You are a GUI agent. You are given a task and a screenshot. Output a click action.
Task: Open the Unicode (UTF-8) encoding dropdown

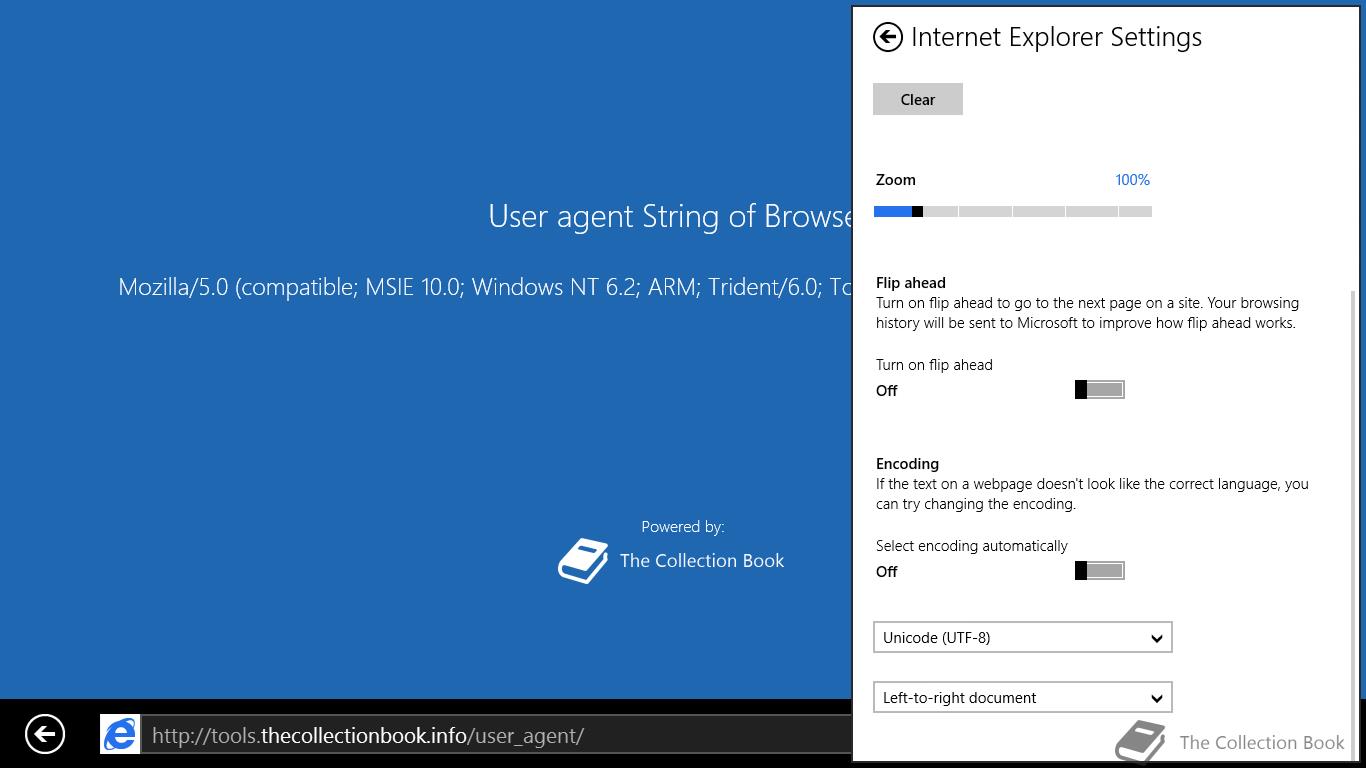click(x=1023, y=637)
